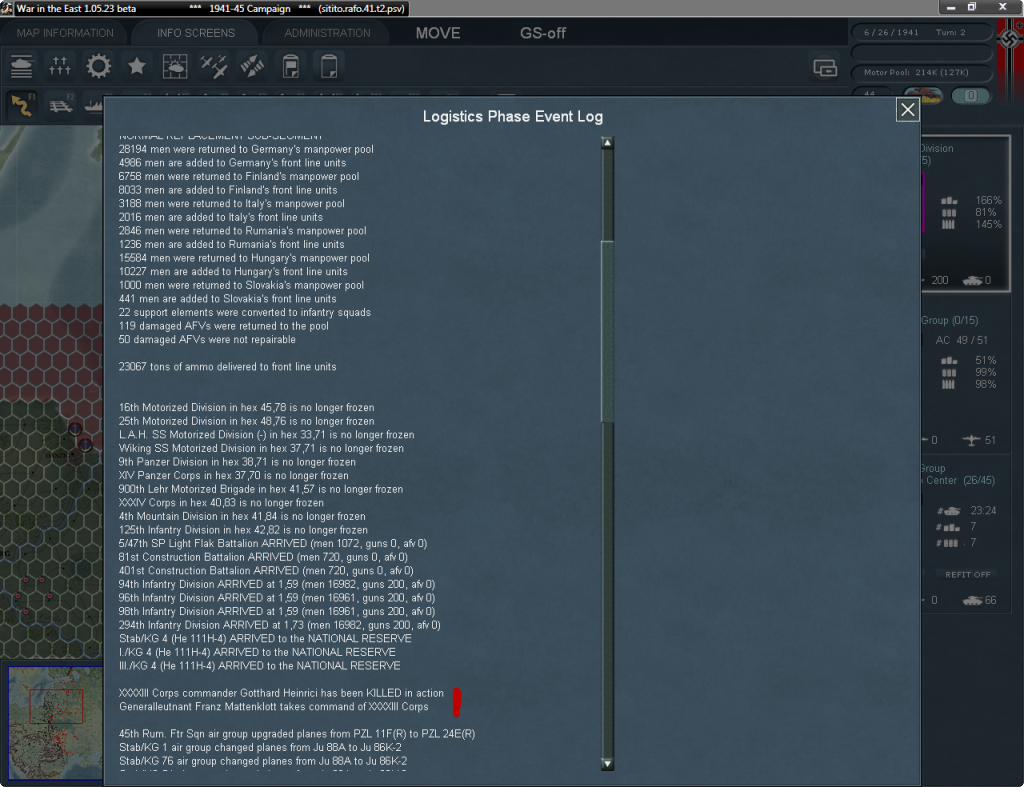The image size is (1024, 787).
Task: Switch to the INFO SCREENS tab
Action: click(196, 33)
